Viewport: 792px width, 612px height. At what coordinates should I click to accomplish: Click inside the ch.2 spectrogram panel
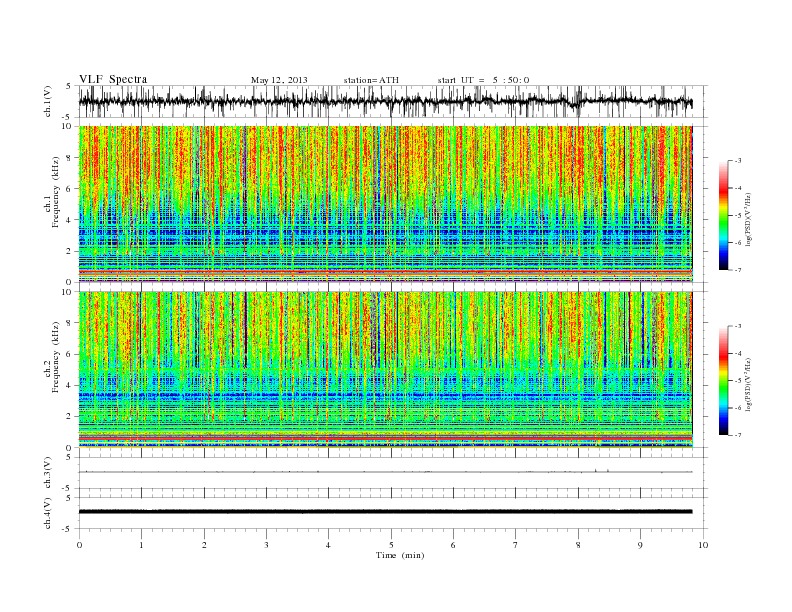click(385, 370)
